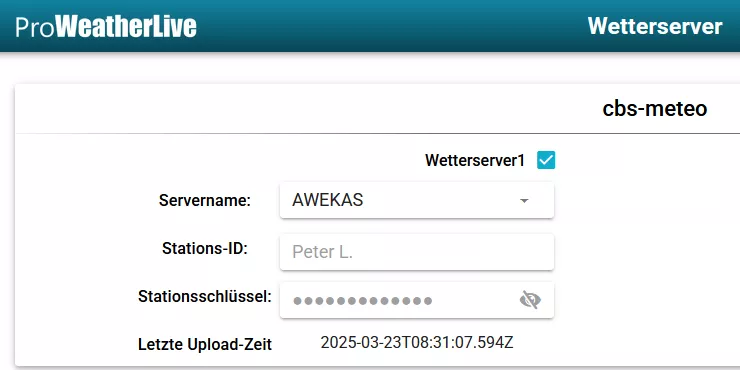The image size is (740, 370).
Task: Click the last upload timestamp 2025-03-23T08:31:07.594Z
Action: point(417,343)
